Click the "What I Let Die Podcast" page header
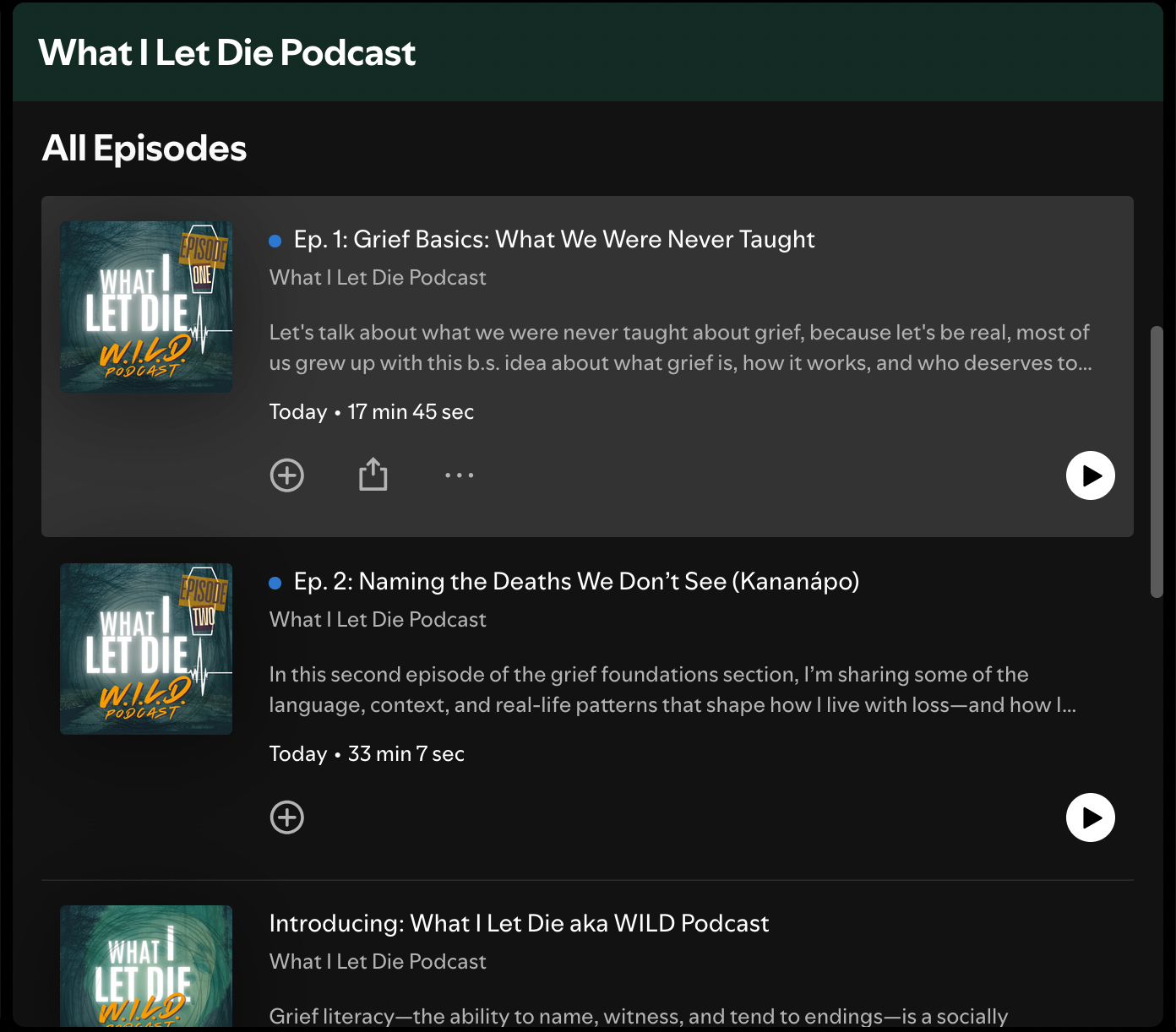 point(227,52)
